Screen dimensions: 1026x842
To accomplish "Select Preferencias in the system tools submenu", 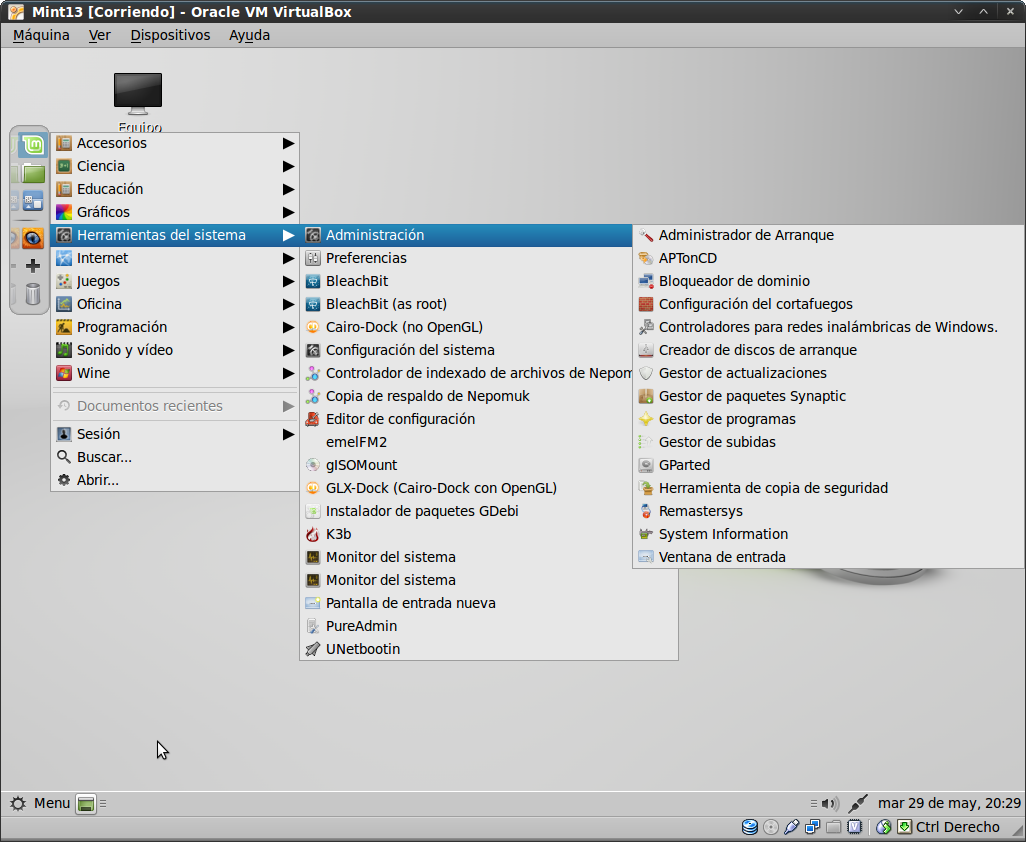I will (366, 258).
